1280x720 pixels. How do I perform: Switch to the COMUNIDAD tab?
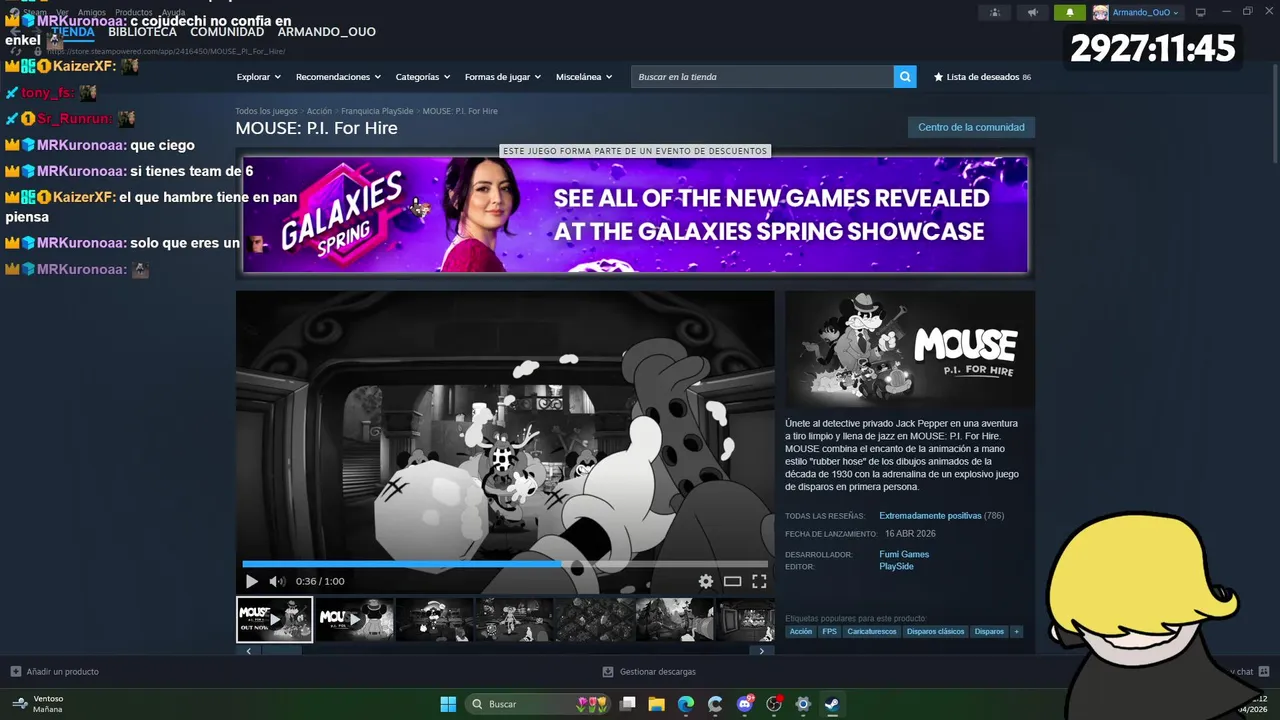pos(227,32)
